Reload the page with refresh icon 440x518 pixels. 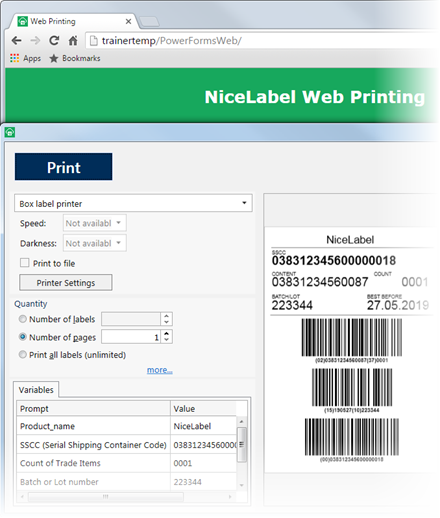coord(54,41)
